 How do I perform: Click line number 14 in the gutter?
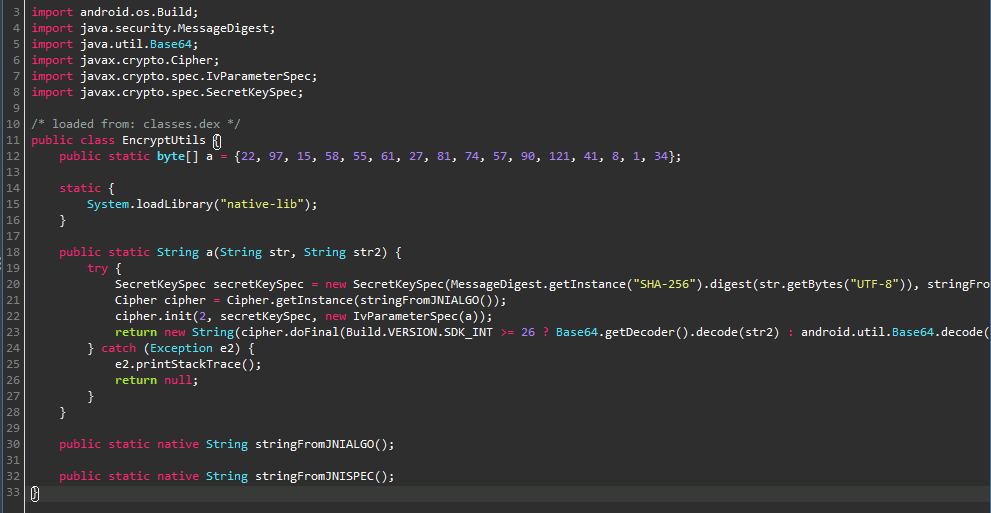tap(13, 188)
